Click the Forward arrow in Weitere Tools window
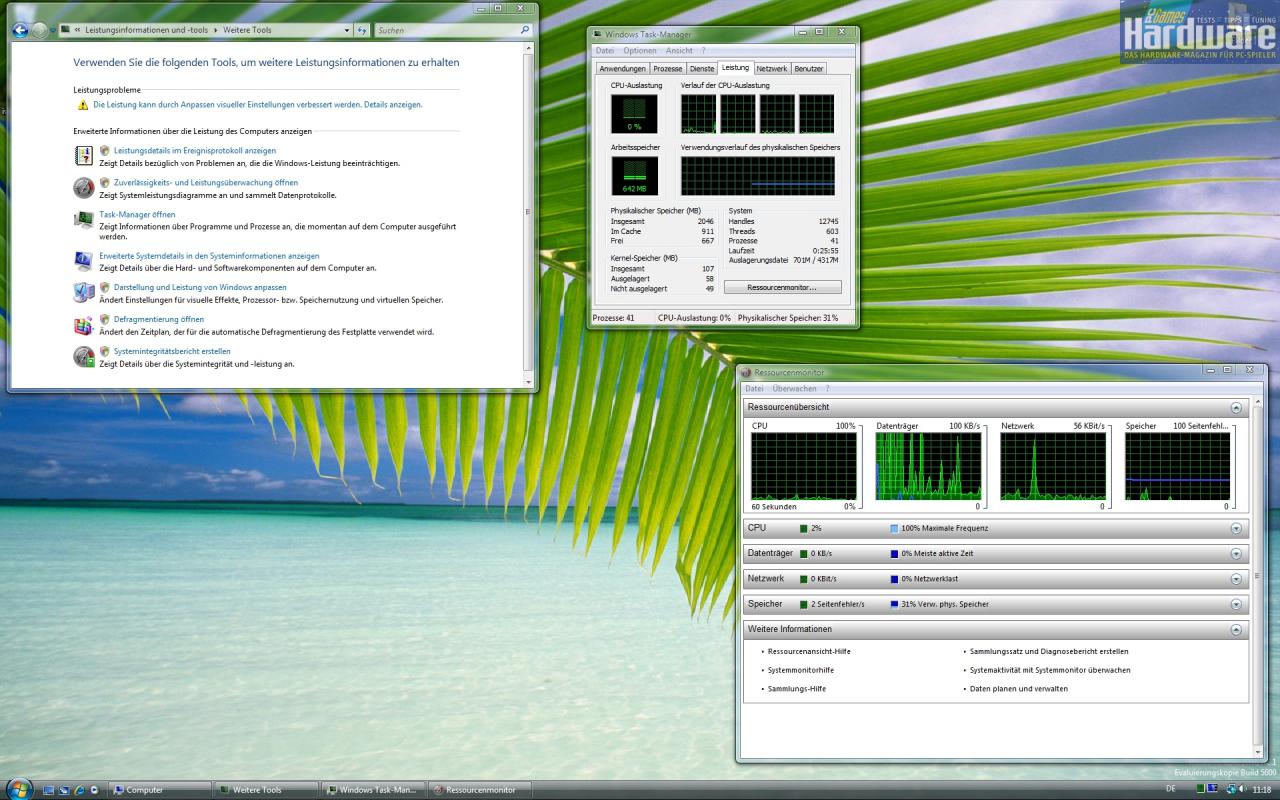The height and width of the screenshot is (800, 1280). pyautogui.click(x=39, y=30)
